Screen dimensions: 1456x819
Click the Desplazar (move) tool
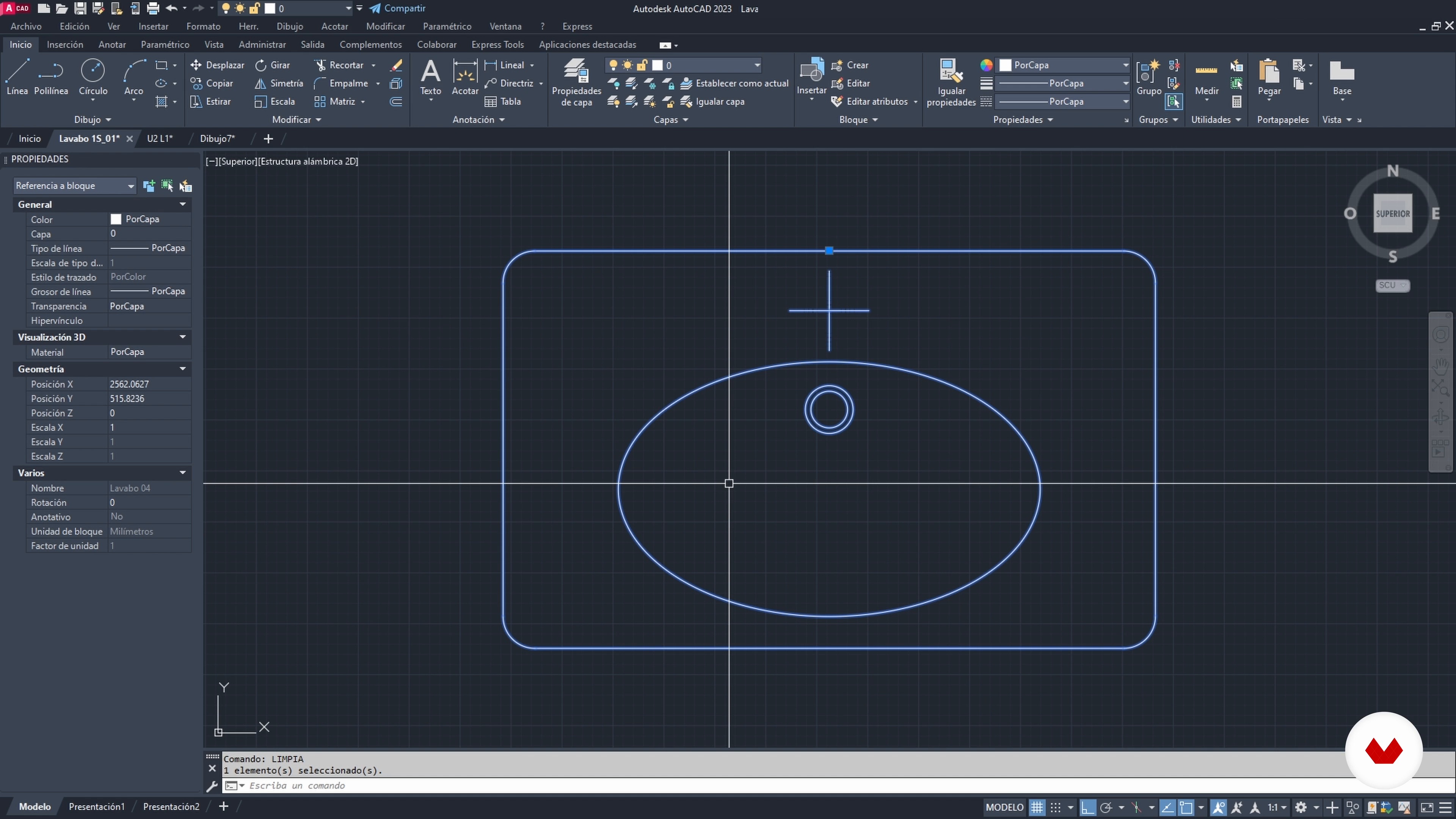(217, 65)
